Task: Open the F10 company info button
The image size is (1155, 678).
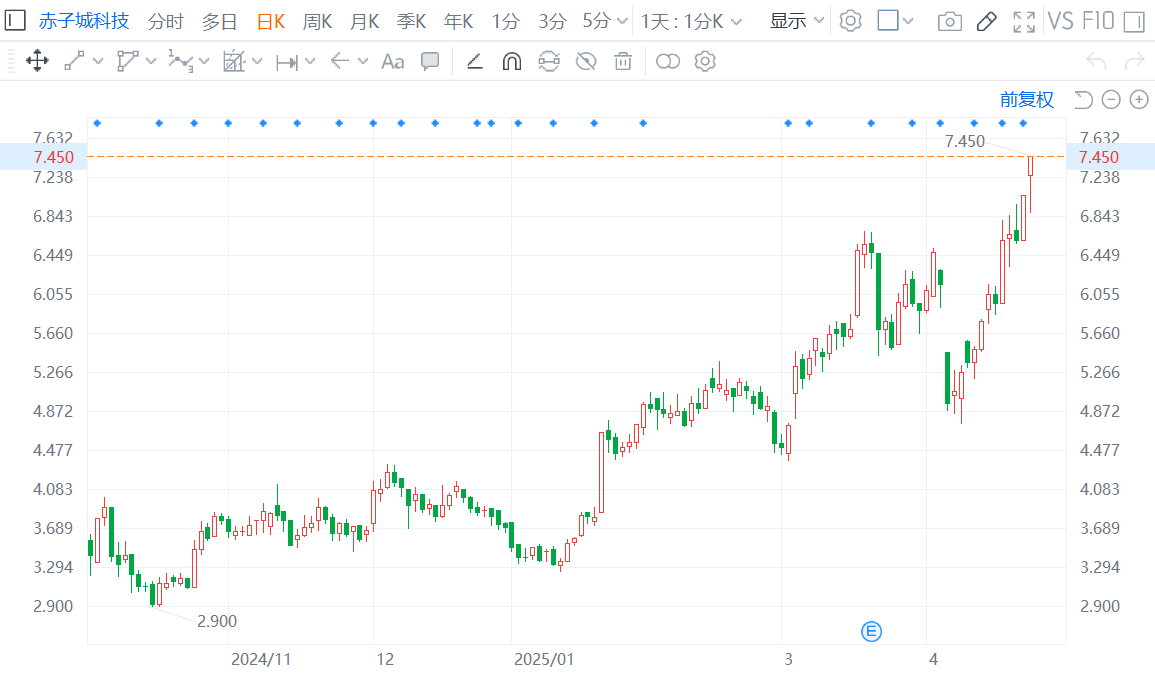Action: (1098, 21)
